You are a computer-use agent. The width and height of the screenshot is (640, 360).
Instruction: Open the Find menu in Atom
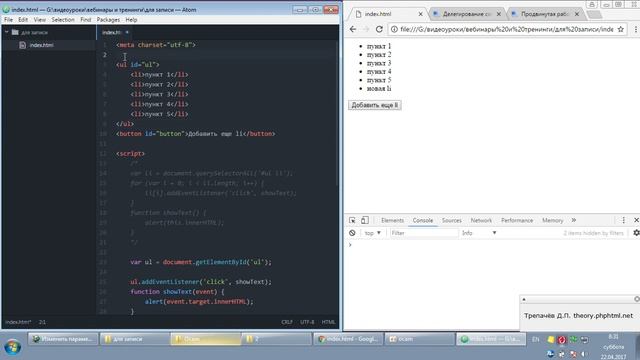pyautogui.click(x=86, y=20)
